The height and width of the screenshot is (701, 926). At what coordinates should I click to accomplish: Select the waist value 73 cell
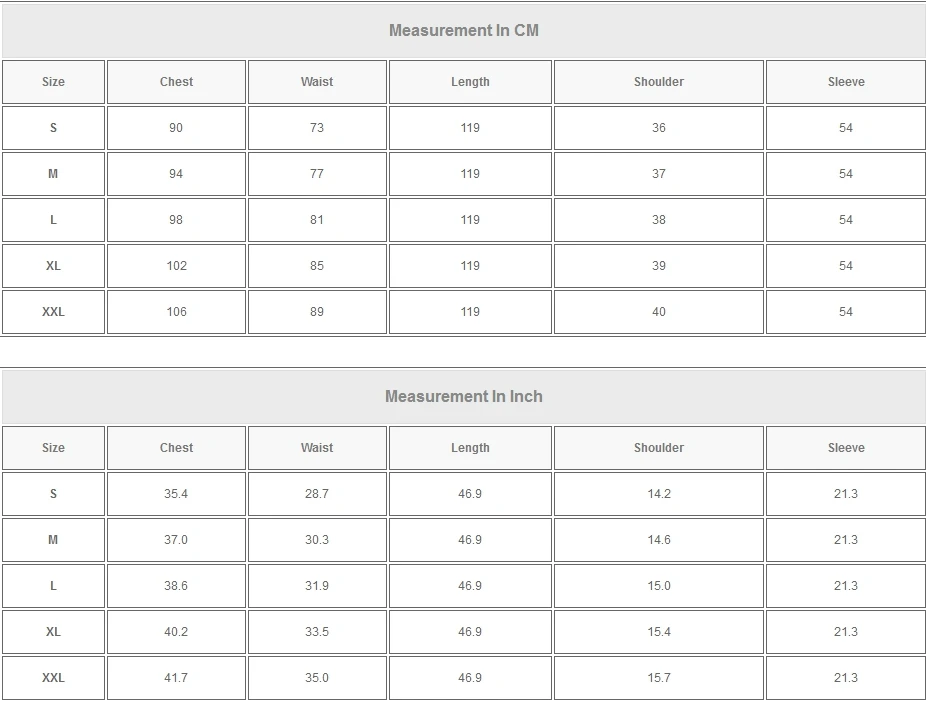(317, 128)
